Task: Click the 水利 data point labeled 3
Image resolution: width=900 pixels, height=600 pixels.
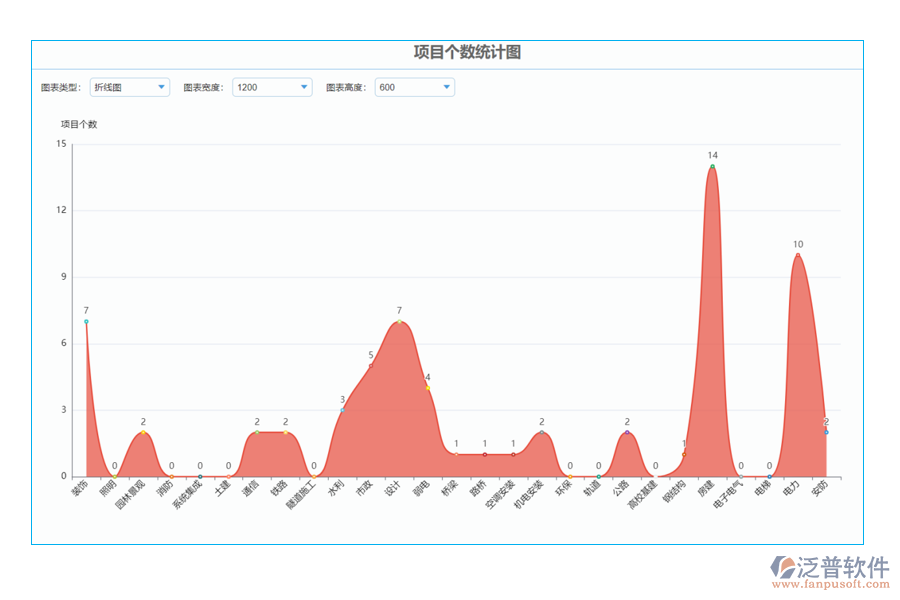Action: tap(342, 410)
